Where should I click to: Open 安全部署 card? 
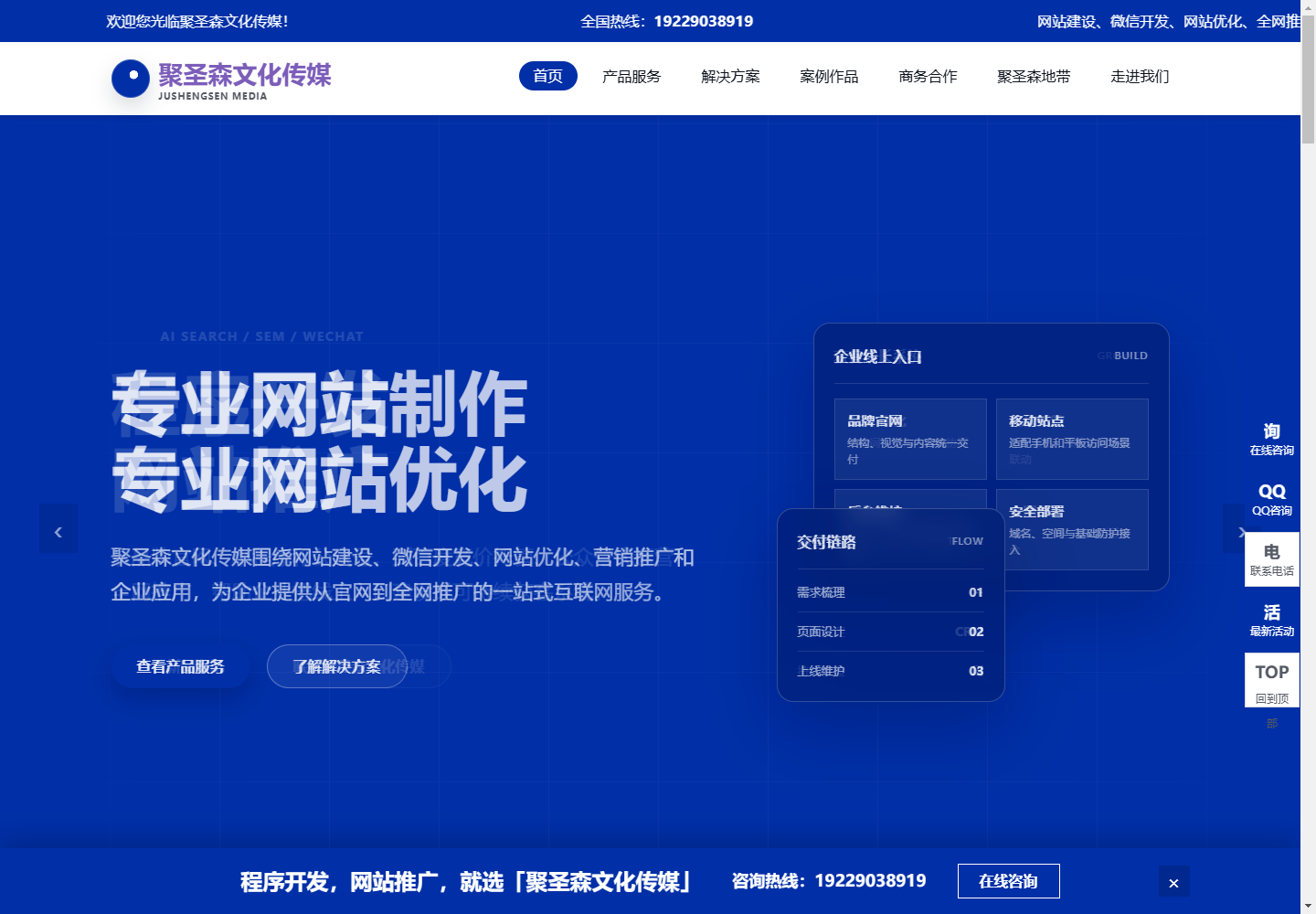[x=1072, y=529]
